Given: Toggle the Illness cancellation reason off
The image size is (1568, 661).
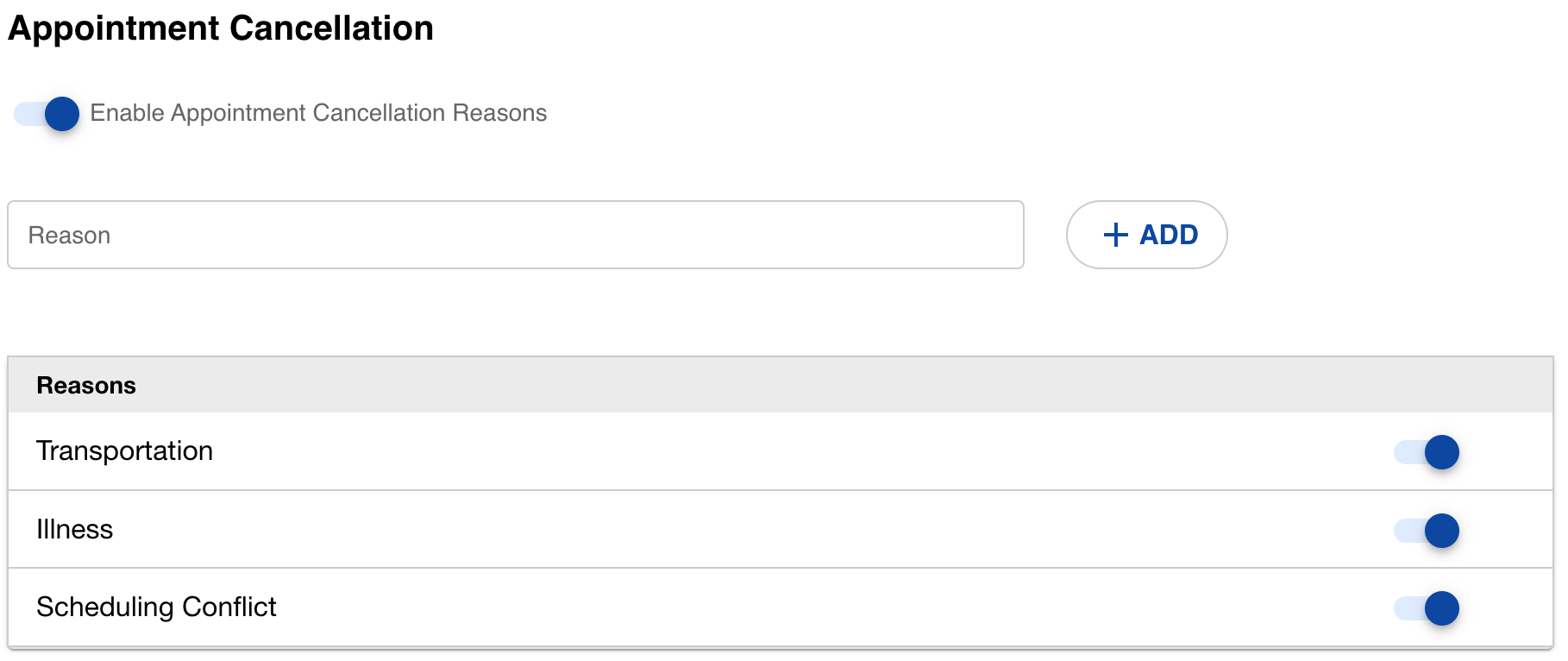Looking at the screenshot, I should coord(1426,531).
